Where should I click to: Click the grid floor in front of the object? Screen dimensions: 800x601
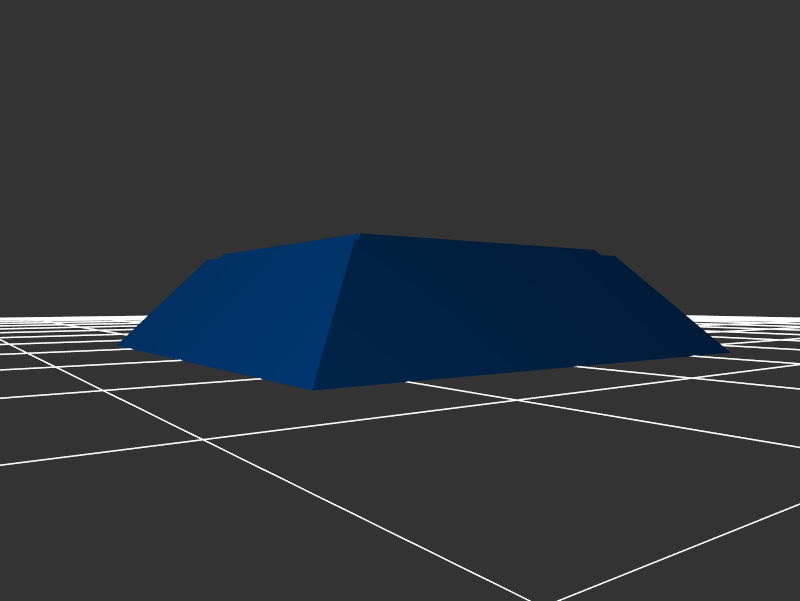coord(400,480)
